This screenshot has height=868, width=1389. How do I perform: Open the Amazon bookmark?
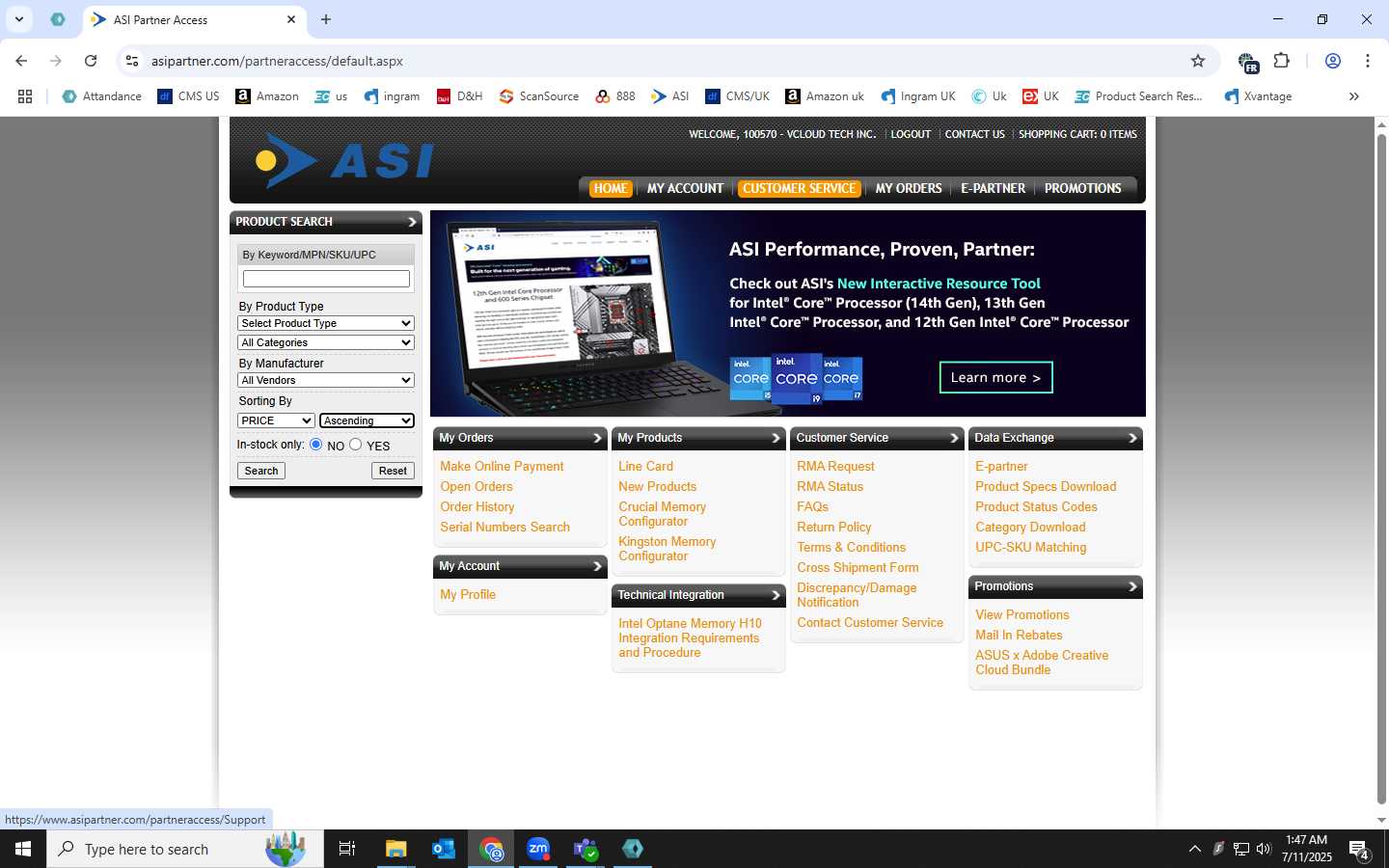[267, 96]
